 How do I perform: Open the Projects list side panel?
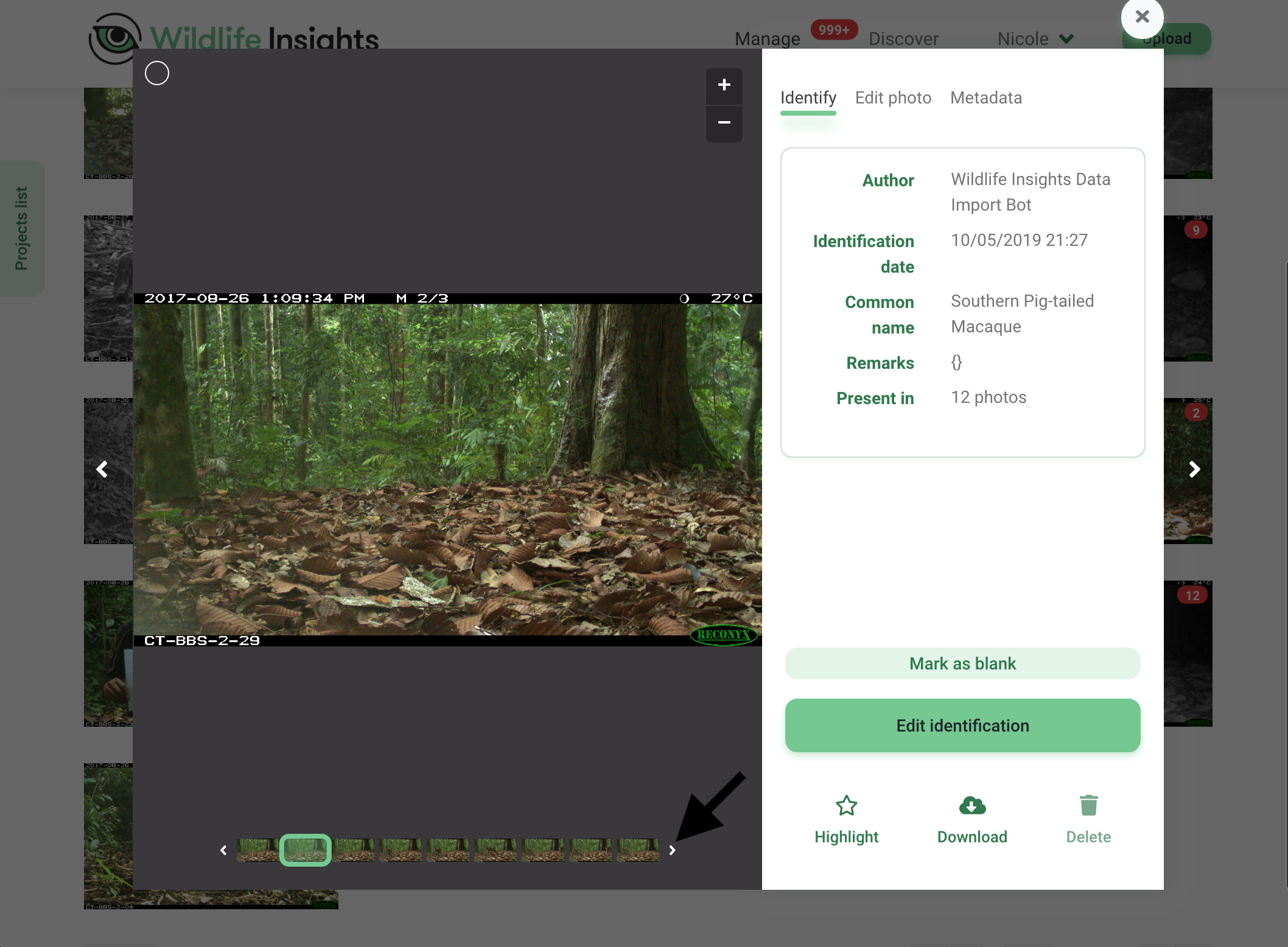[x=22, y=228]
